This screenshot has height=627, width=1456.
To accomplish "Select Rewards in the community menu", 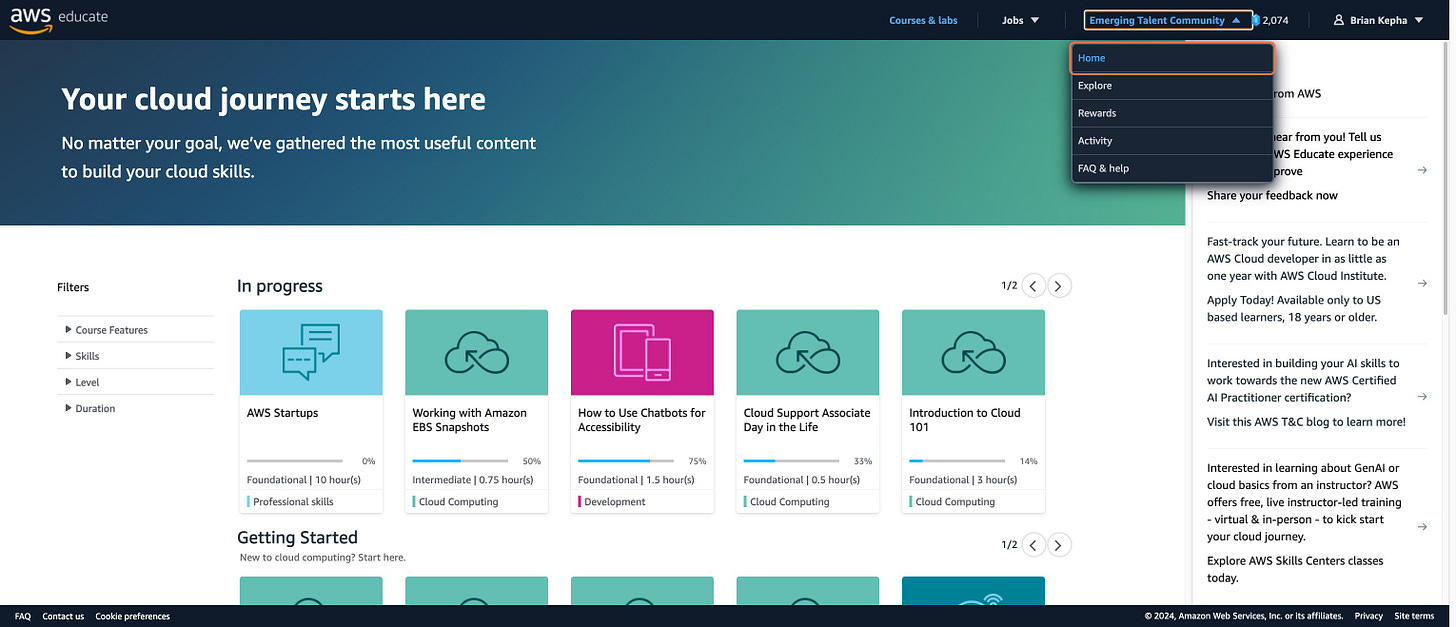I will click(1172, 113).
